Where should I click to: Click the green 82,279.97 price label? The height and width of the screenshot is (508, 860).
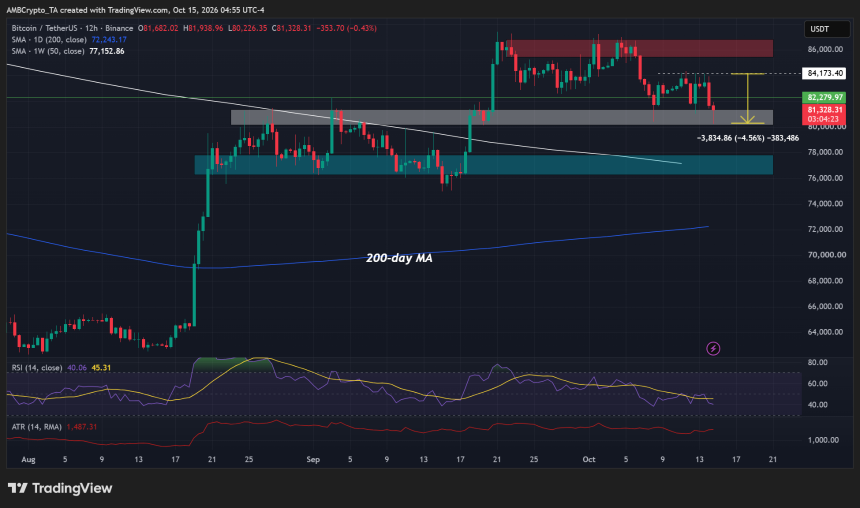tap(825, 97)
